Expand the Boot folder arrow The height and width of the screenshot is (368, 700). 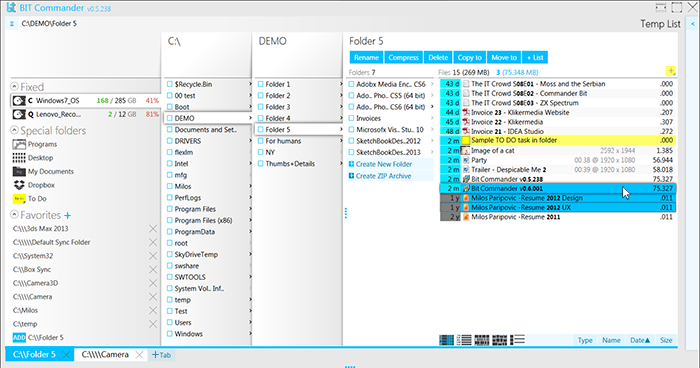(x=250, y=107)
